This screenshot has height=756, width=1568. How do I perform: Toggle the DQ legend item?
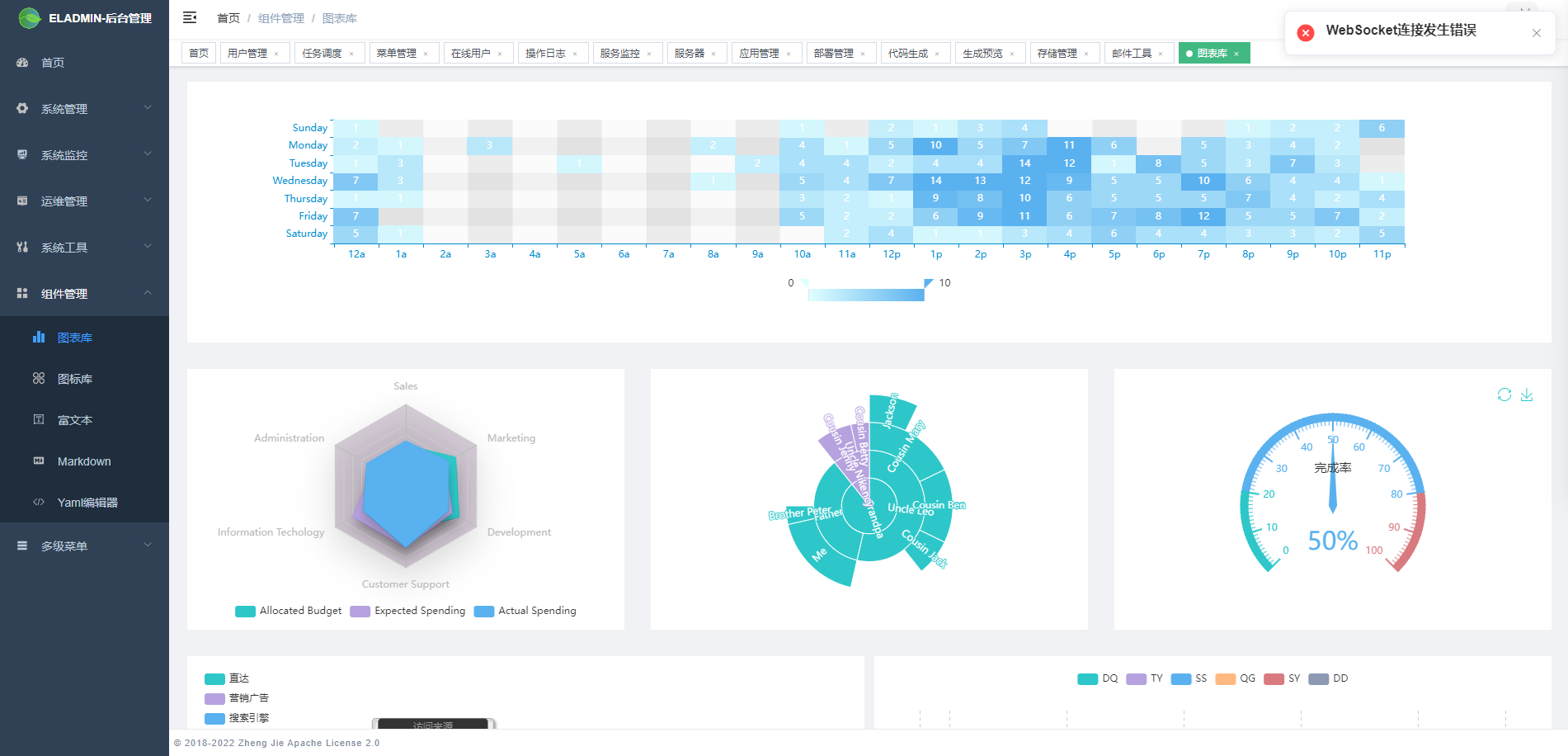click(x=1098, y=678)
